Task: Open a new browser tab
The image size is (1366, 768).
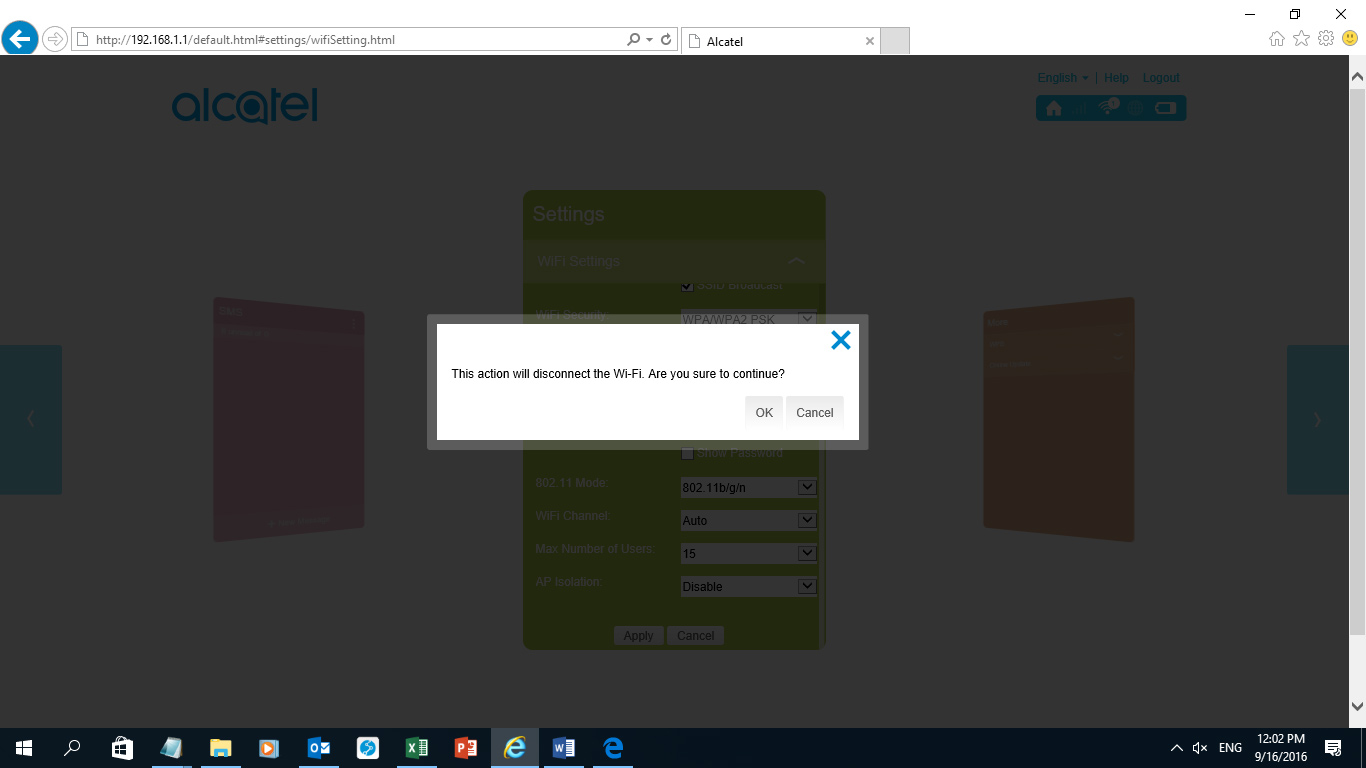Action: 895,41
